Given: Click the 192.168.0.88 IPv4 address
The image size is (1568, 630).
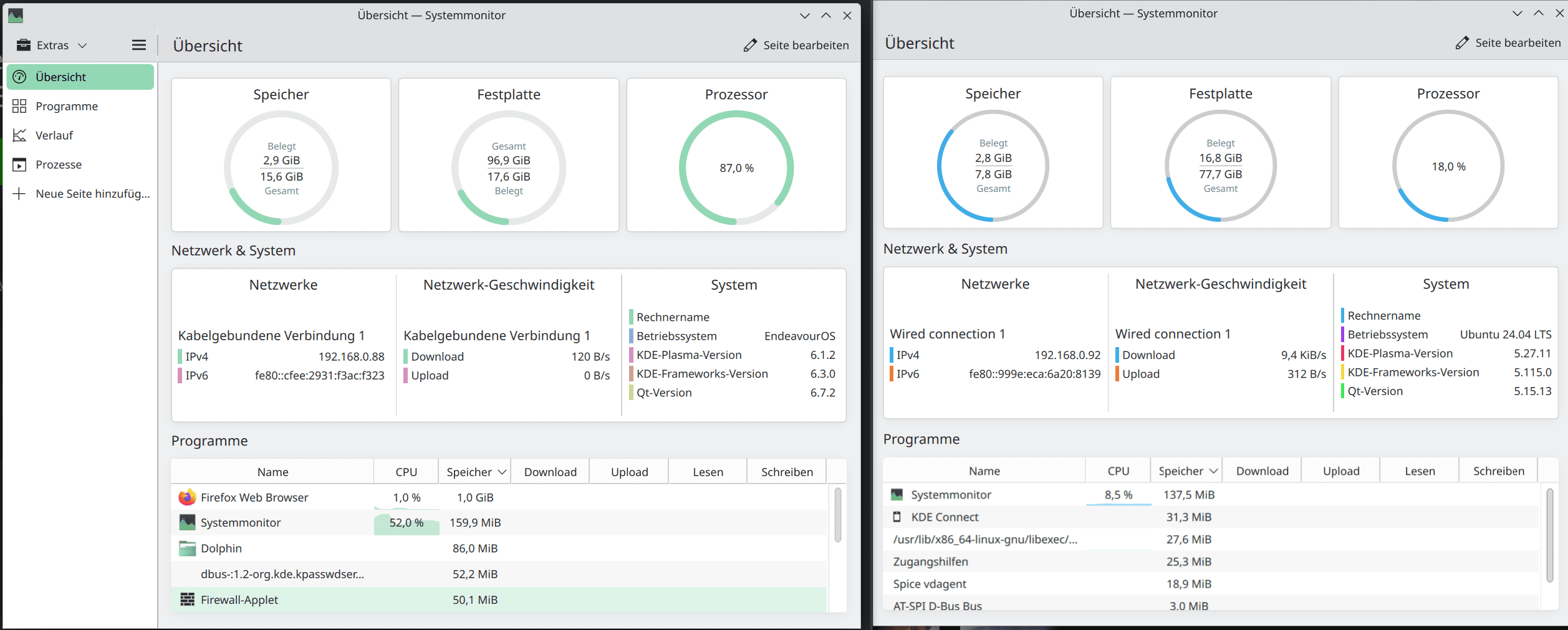Looking at the screenshot, I should [x=352, y=356].
